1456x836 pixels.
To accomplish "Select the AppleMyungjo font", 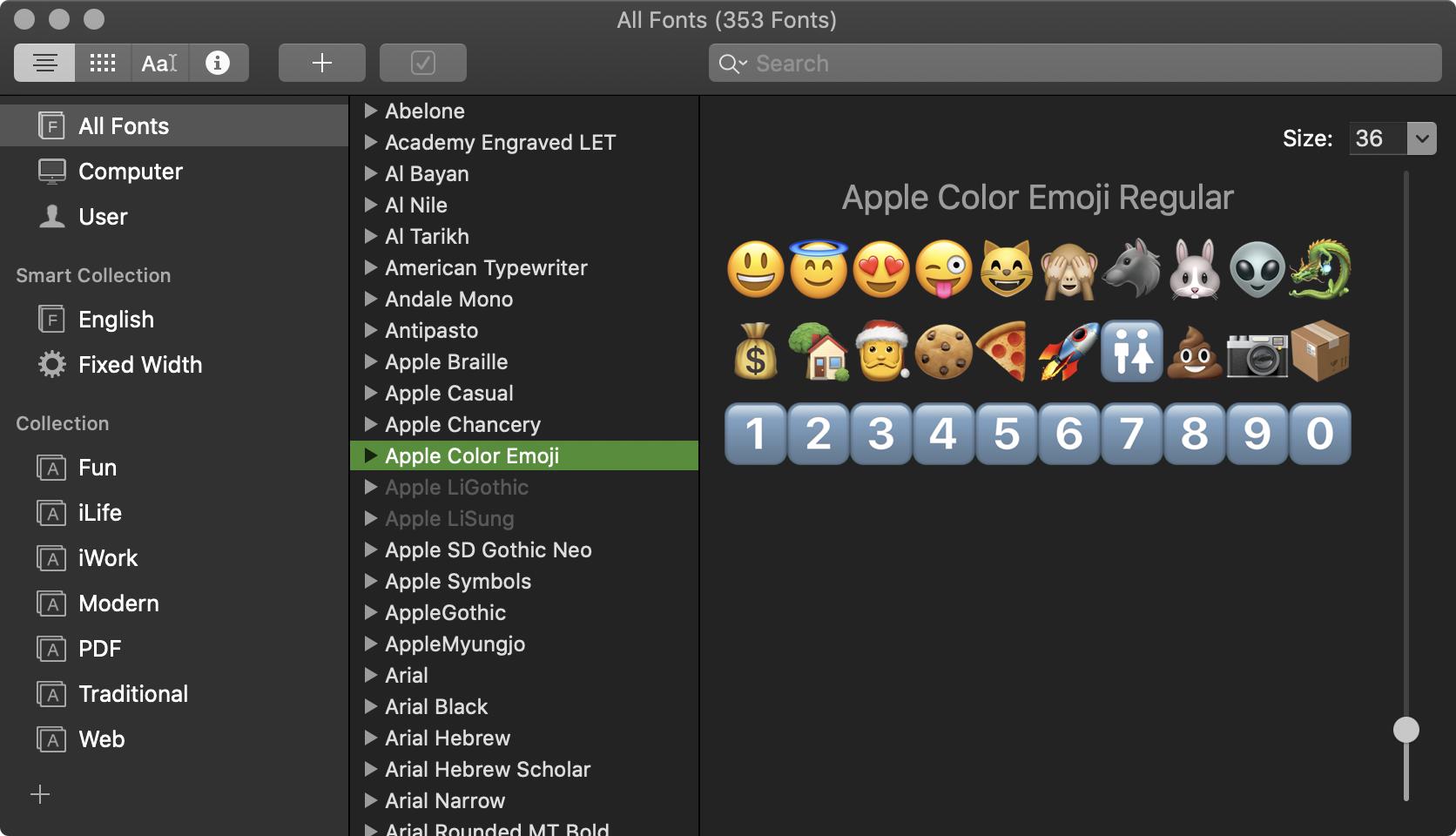I will [524, 644].
